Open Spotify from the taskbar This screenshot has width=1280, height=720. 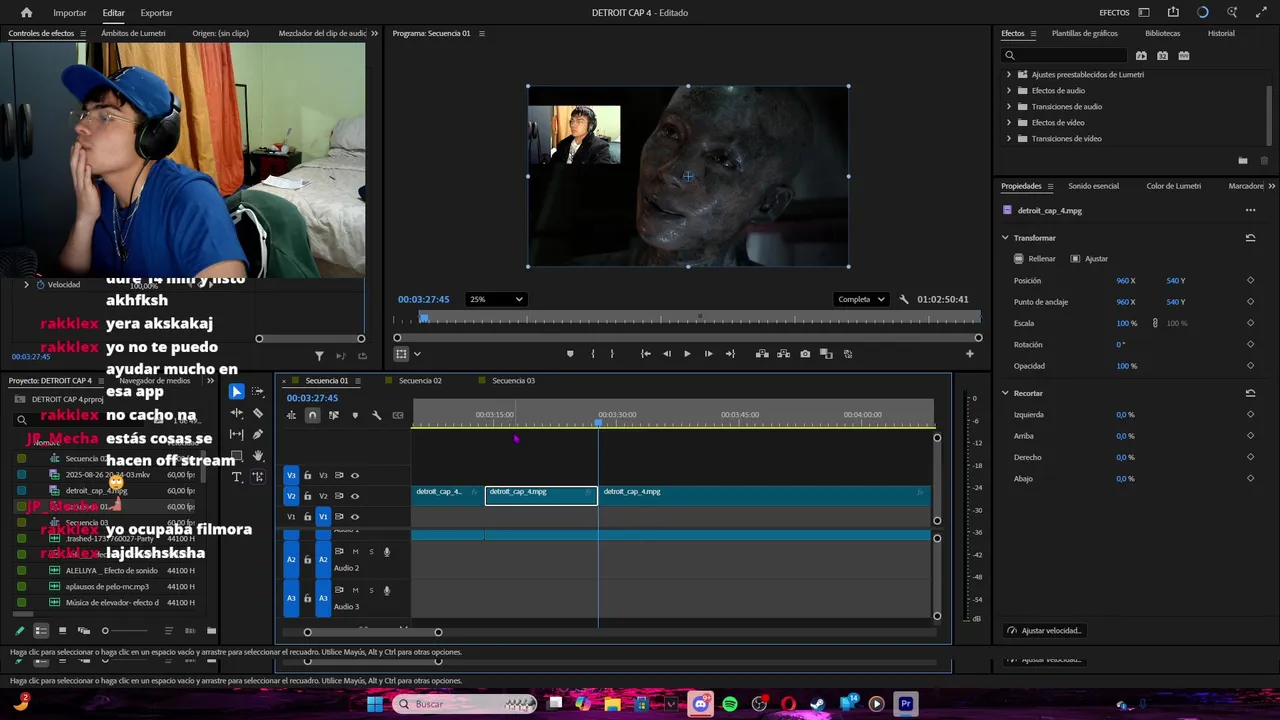click(730, 704)
